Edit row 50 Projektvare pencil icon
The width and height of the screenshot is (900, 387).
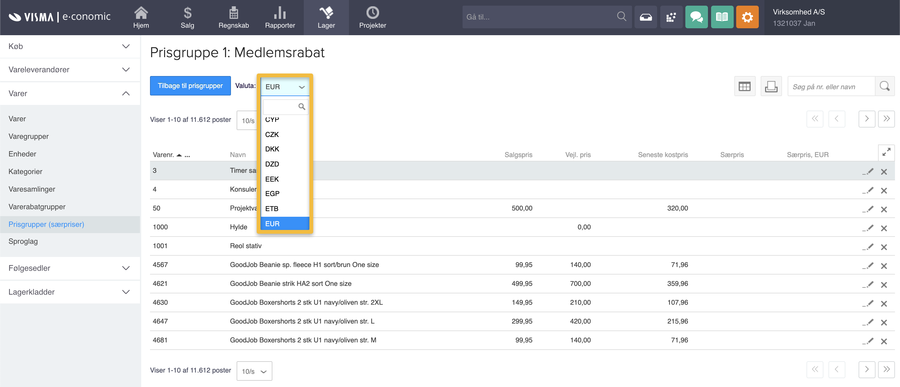coord(868,209)
